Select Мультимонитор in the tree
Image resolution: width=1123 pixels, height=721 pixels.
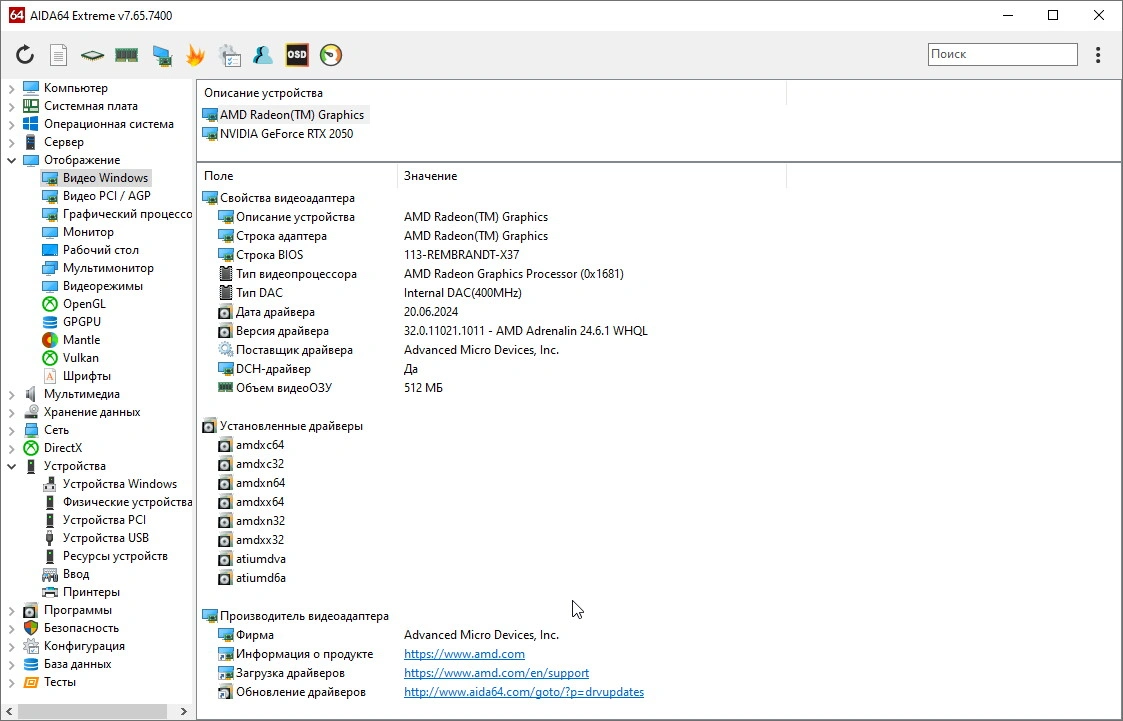[108, 268]
